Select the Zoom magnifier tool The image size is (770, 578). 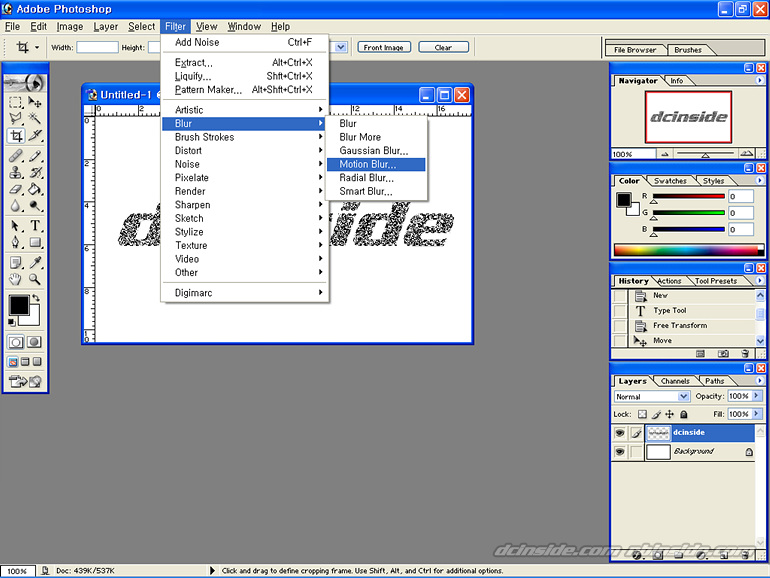(34, 279)
